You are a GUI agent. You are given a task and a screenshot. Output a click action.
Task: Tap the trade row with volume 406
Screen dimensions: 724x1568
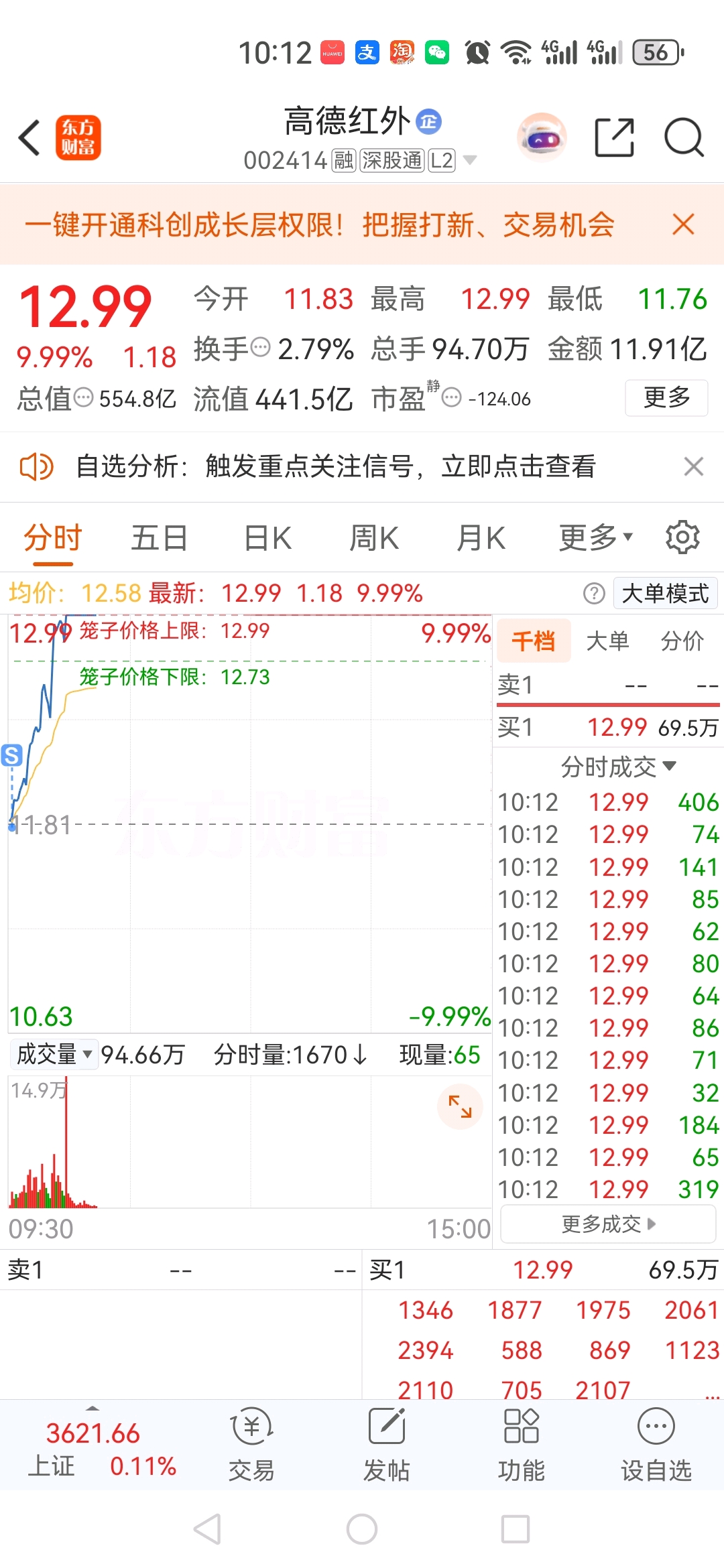(608, 802)
